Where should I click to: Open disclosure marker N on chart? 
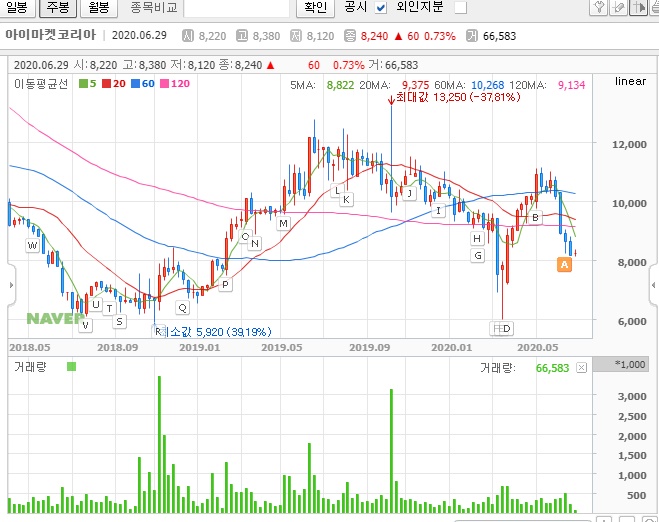[x=255, y=243]
